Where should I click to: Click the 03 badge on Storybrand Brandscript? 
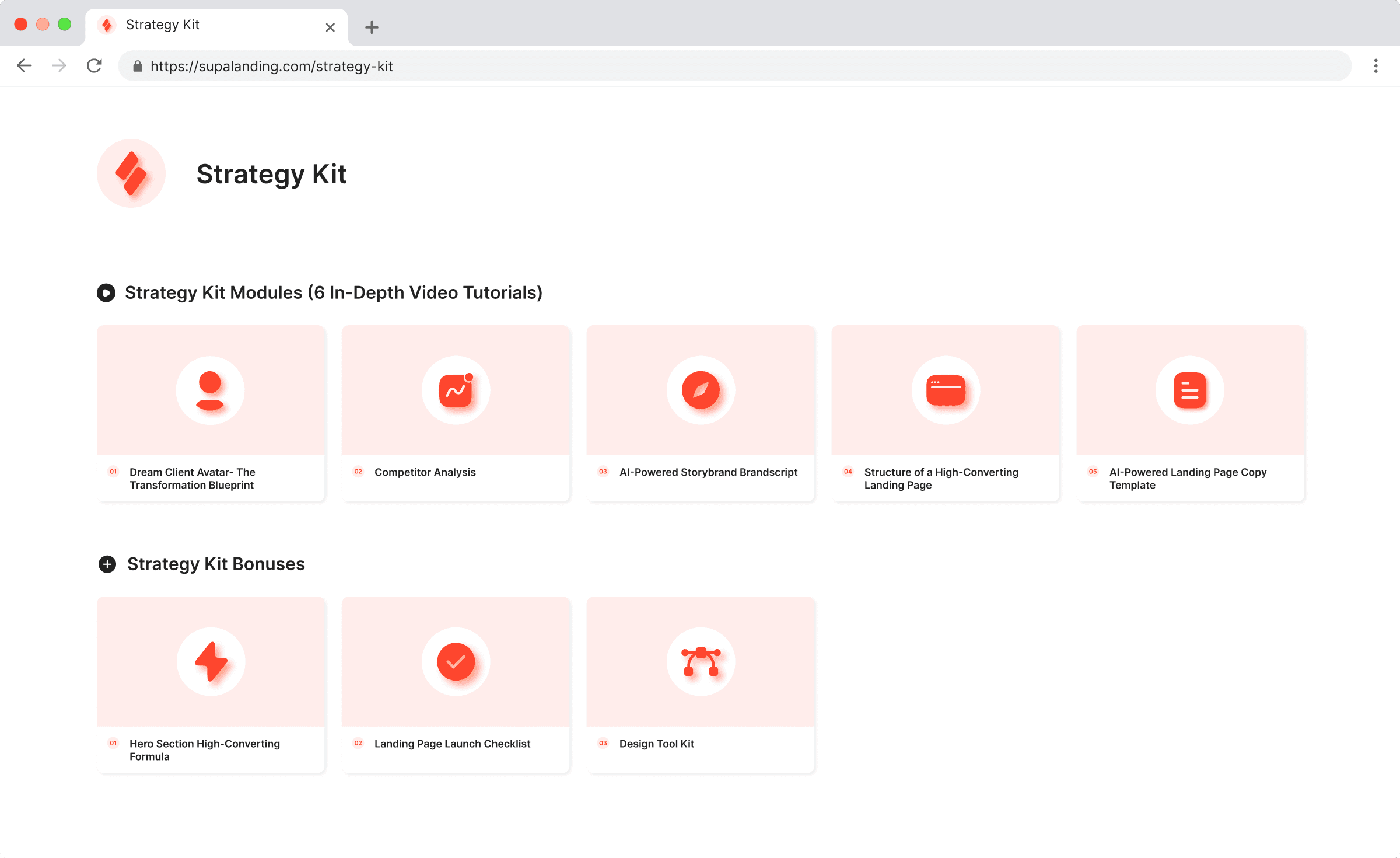point(603,472)
